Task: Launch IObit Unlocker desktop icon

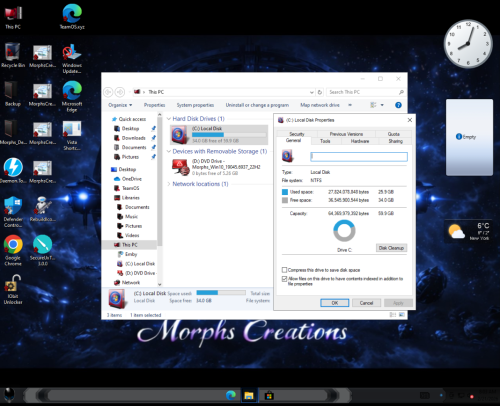Action: 13,289
